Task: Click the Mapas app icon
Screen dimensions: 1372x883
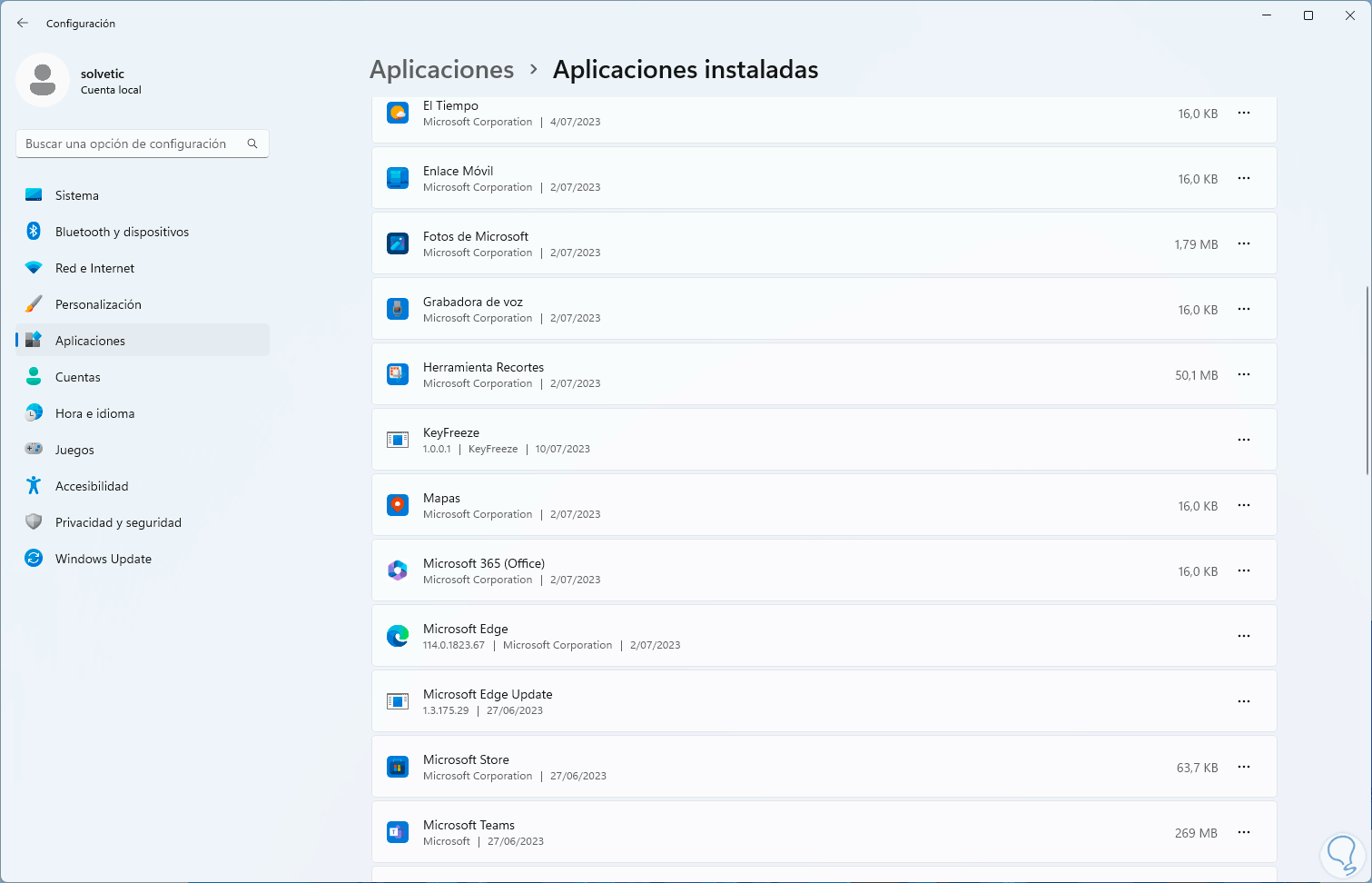Action: (398, 505)
